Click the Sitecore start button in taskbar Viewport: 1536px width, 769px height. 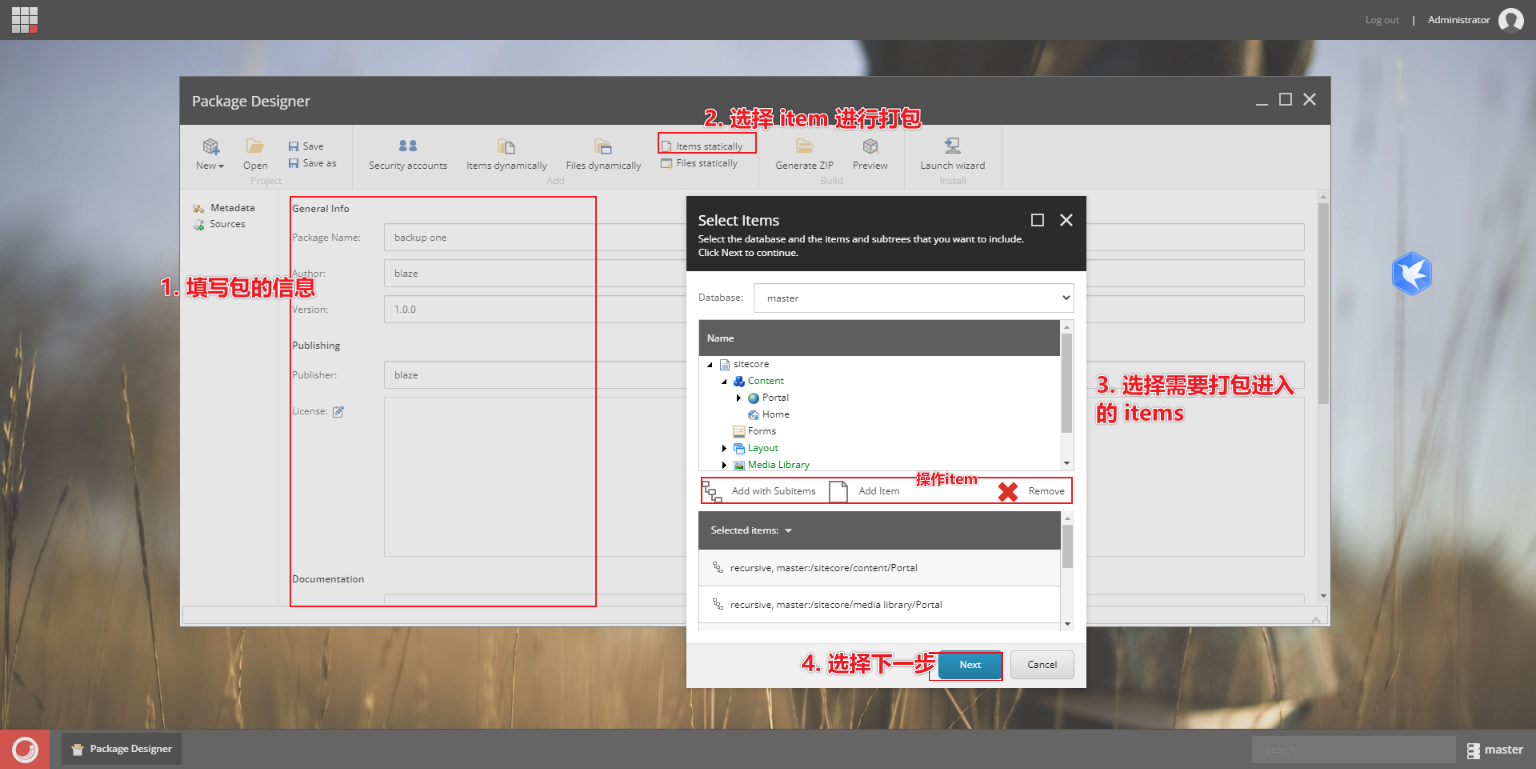click(x=25, y=749)
